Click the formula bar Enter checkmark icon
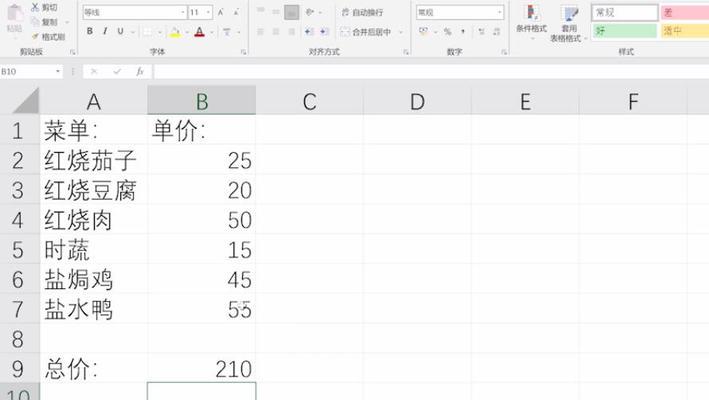The image size is (709, 400). tap(117, 71)
